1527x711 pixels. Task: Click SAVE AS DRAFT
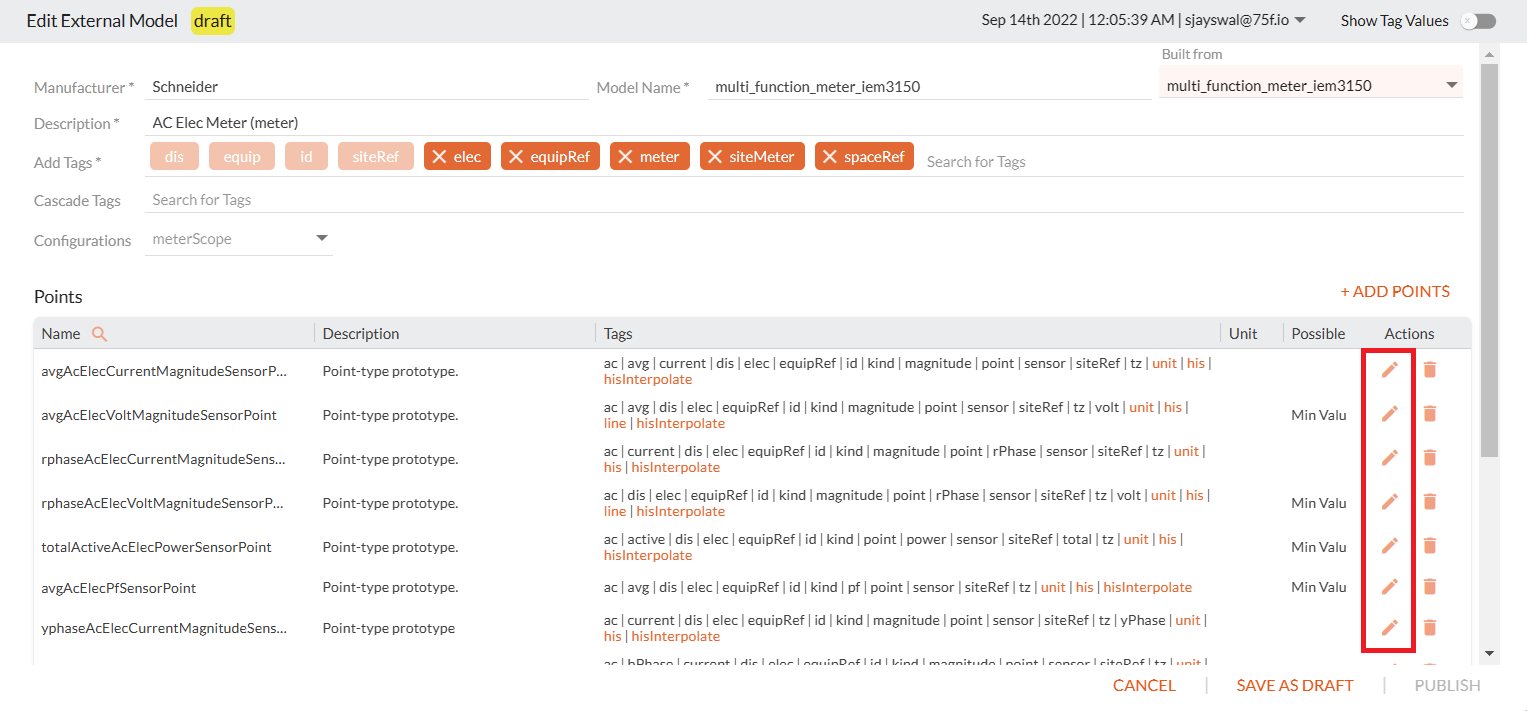[x=1295, y=685]
